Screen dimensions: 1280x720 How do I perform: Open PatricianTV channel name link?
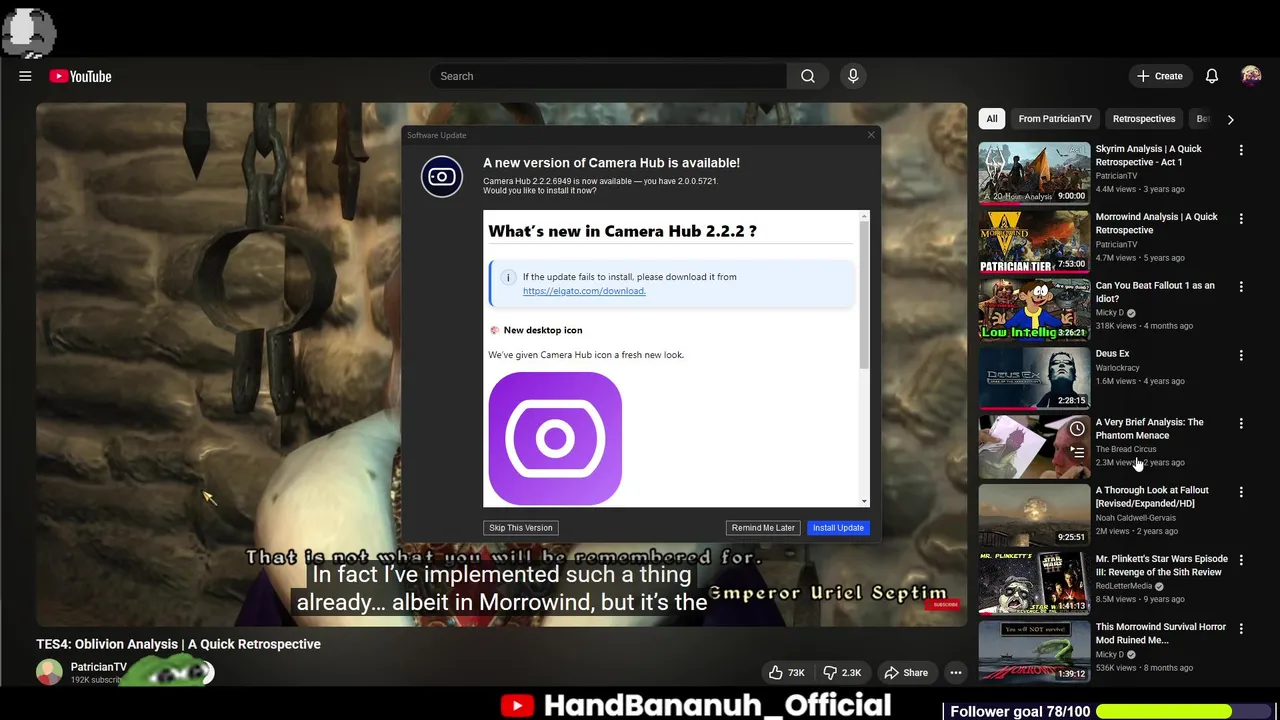tap(99, 667)
